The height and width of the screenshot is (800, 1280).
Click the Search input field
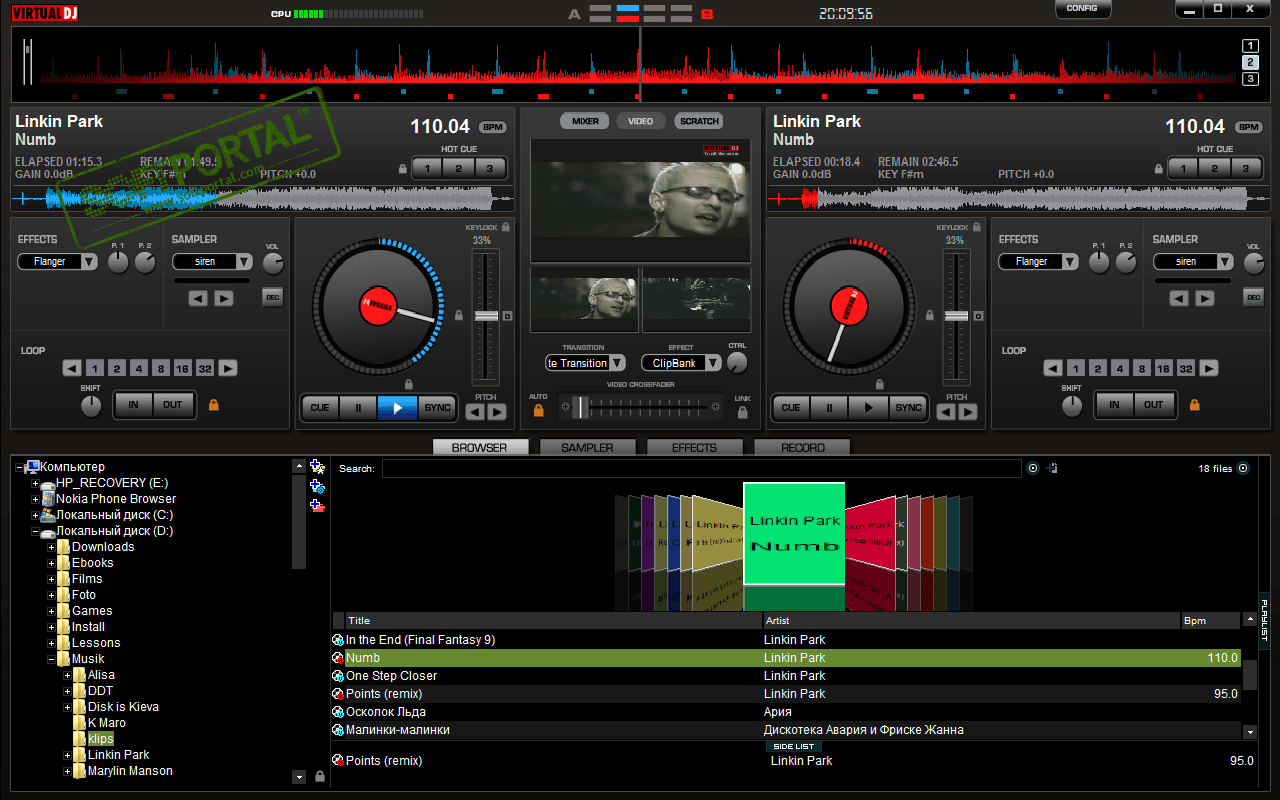pyautogui.click(x=701, y=468)
